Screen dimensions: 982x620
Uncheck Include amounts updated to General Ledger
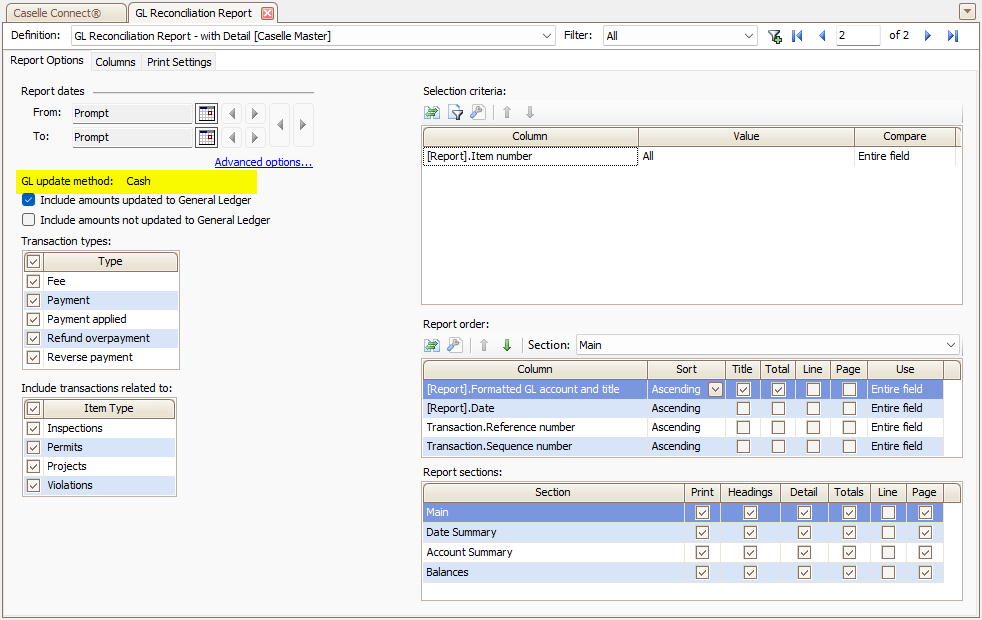(27, 199)
